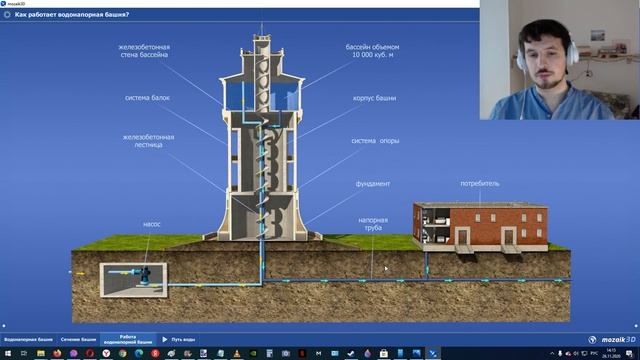
Task: Select the «Работа водонапорной башни» tab
Action: coord(128,339)
